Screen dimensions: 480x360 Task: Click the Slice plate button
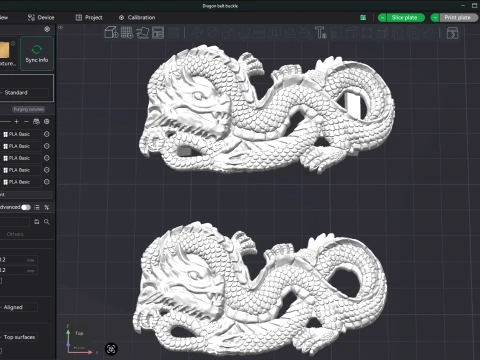click(x=406, y=18)
